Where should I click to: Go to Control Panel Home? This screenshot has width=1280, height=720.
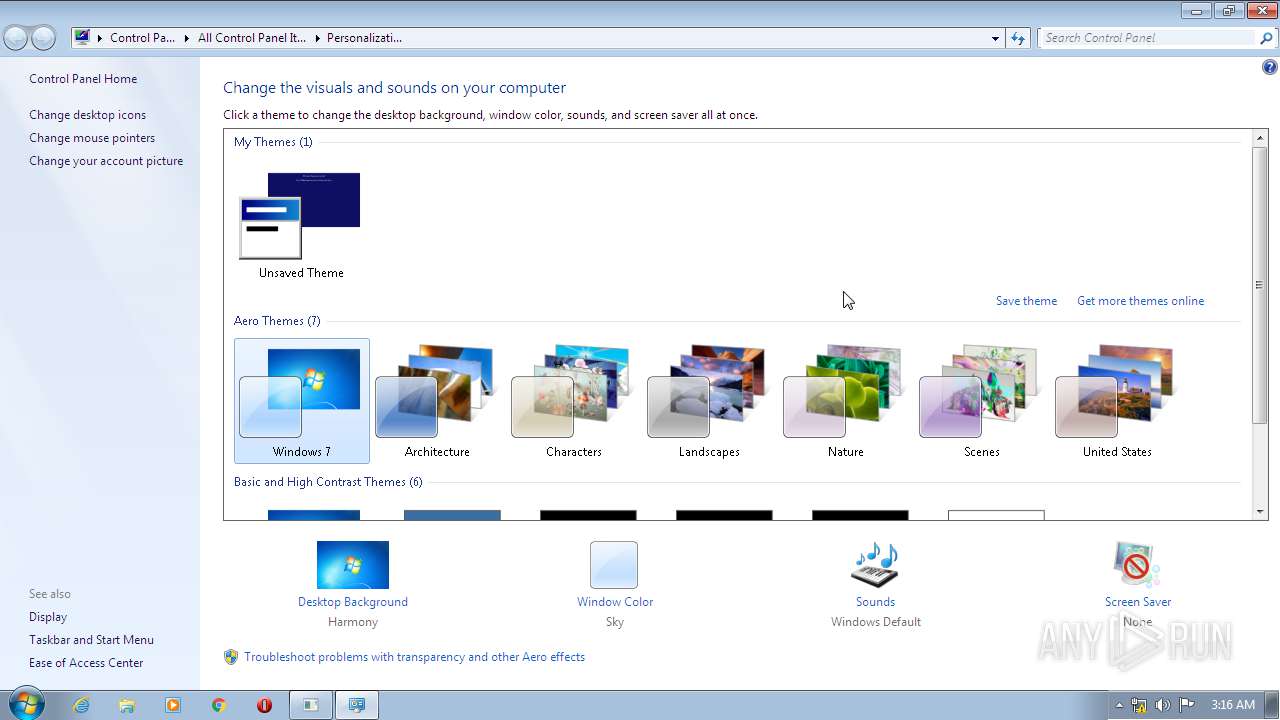click(83, 79)
